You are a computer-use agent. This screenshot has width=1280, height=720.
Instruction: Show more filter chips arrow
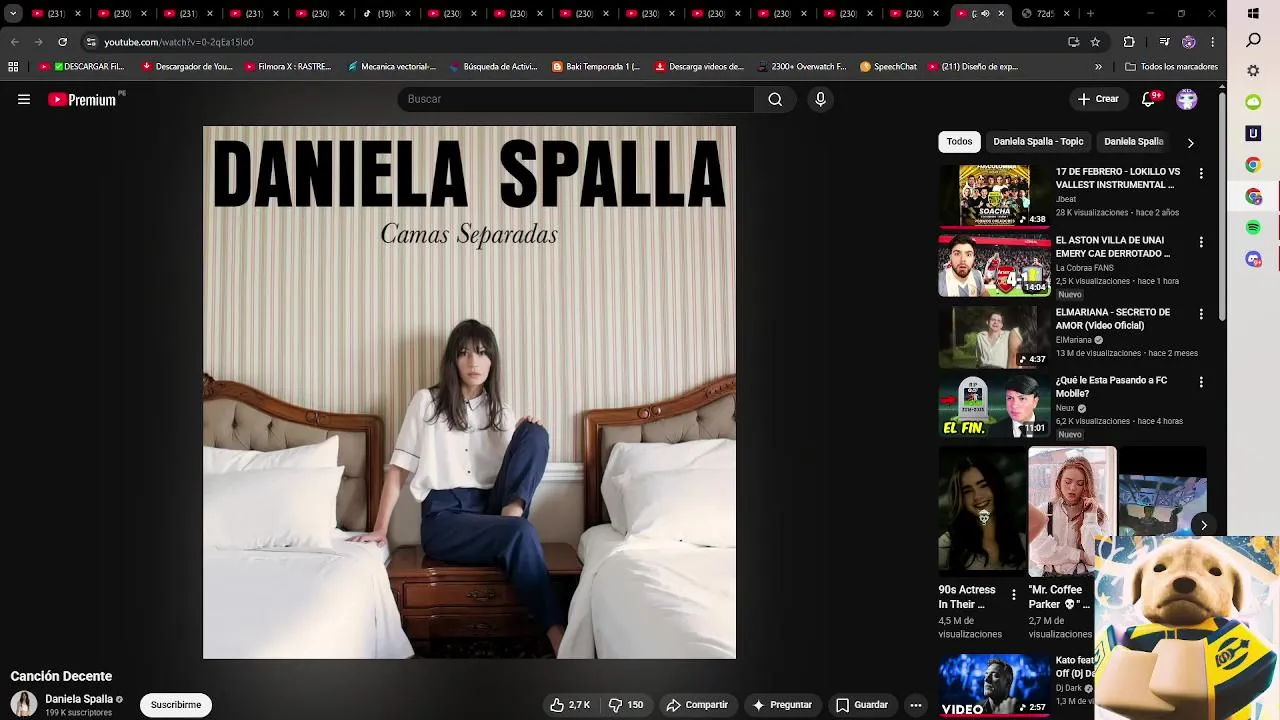pyautogui.click(x=1190, y=142)
